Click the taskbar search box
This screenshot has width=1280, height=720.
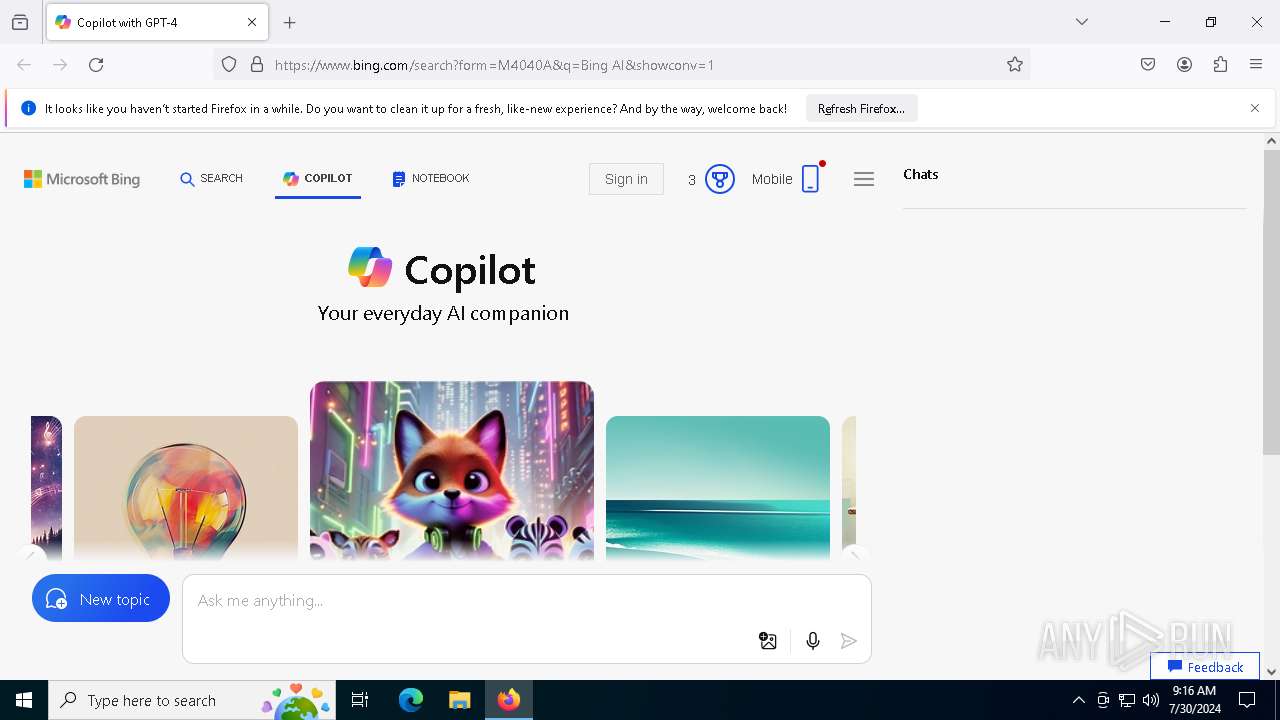point(191,700)
